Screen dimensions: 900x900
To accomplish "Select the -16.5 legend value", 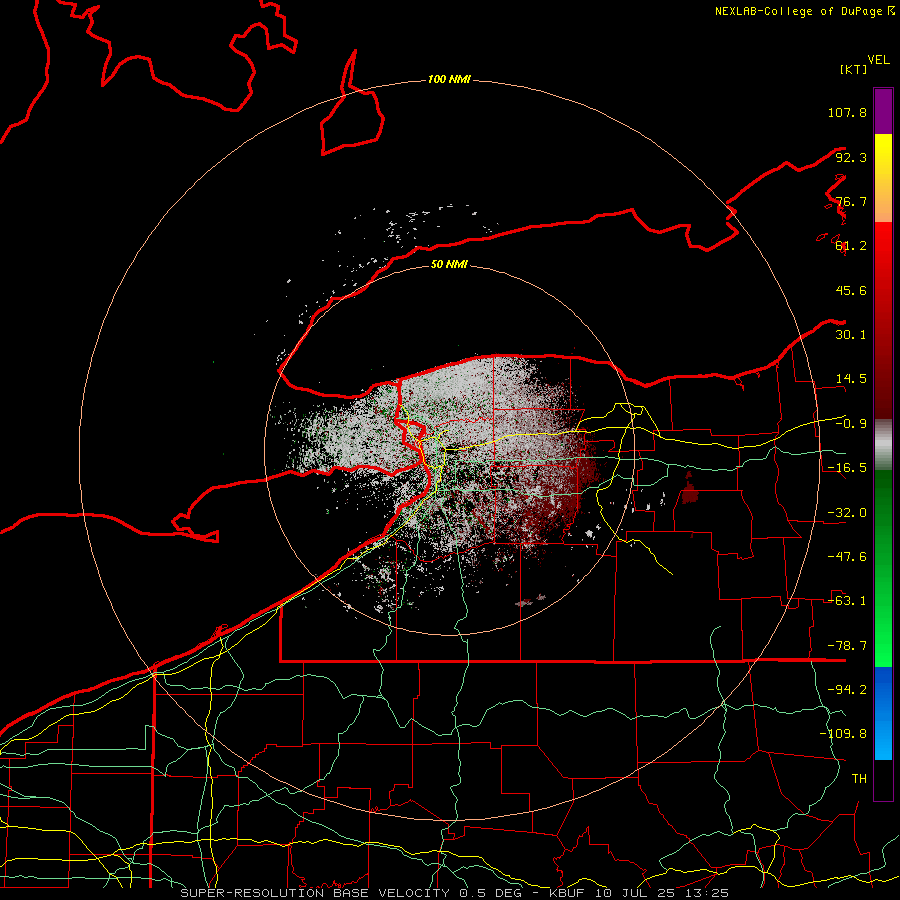I will coord(847,468).
